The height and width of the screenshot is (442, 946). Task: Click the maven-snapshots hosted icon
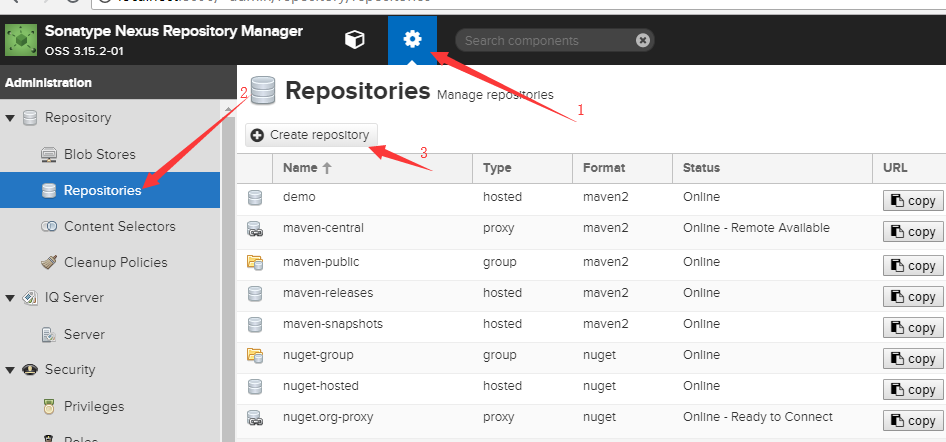click(255, 324)
